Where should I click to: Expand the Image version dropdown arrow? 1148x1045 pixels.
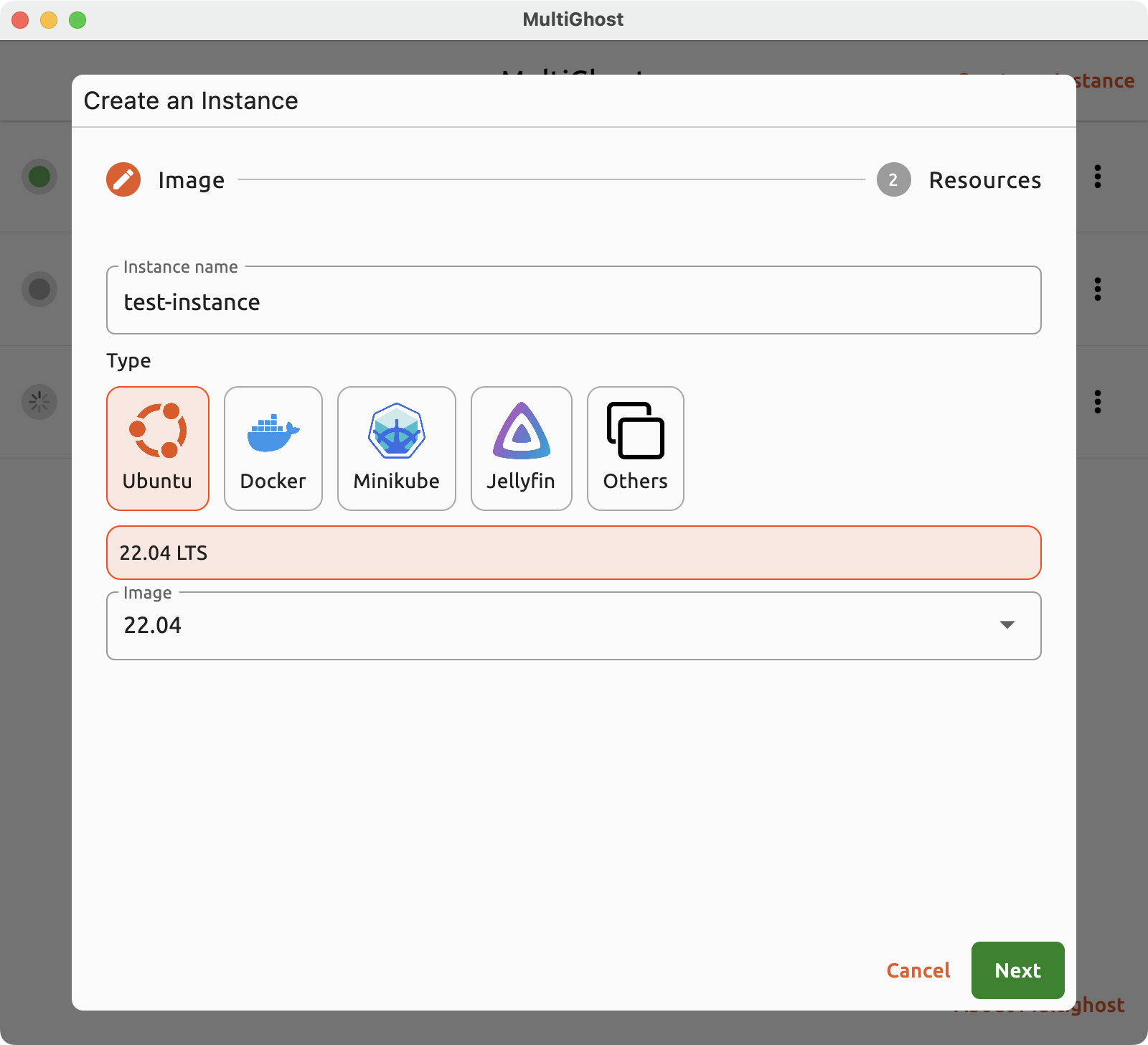click(x=1007, y=625)
